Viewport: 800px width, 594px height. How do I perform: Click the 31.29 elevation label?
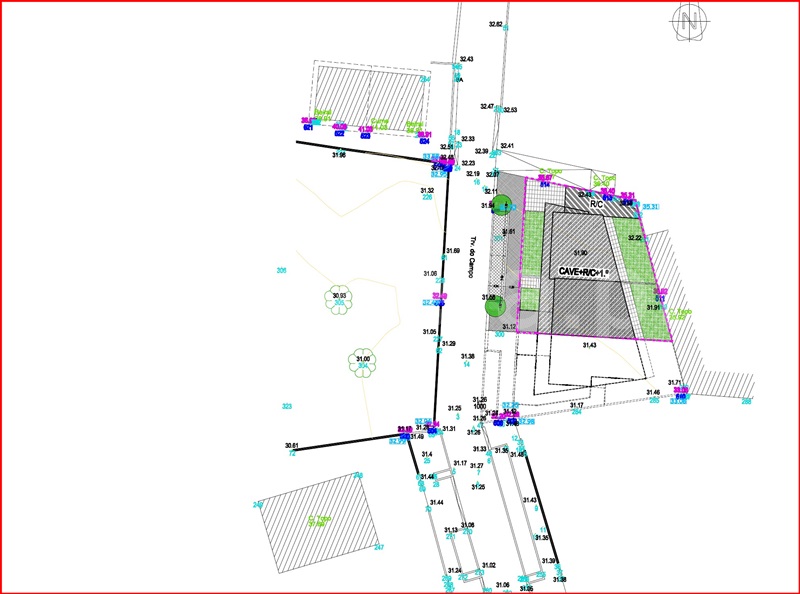click(448, 344)
